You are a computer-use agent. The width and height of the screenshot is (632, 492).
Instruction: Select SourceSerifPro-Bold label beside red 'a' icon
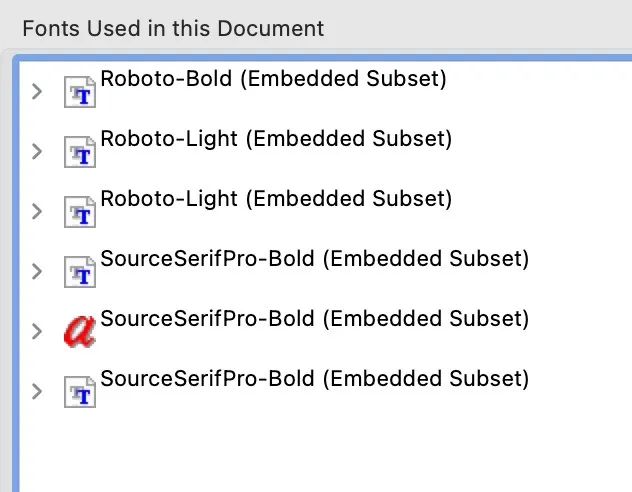coord(314,318)
